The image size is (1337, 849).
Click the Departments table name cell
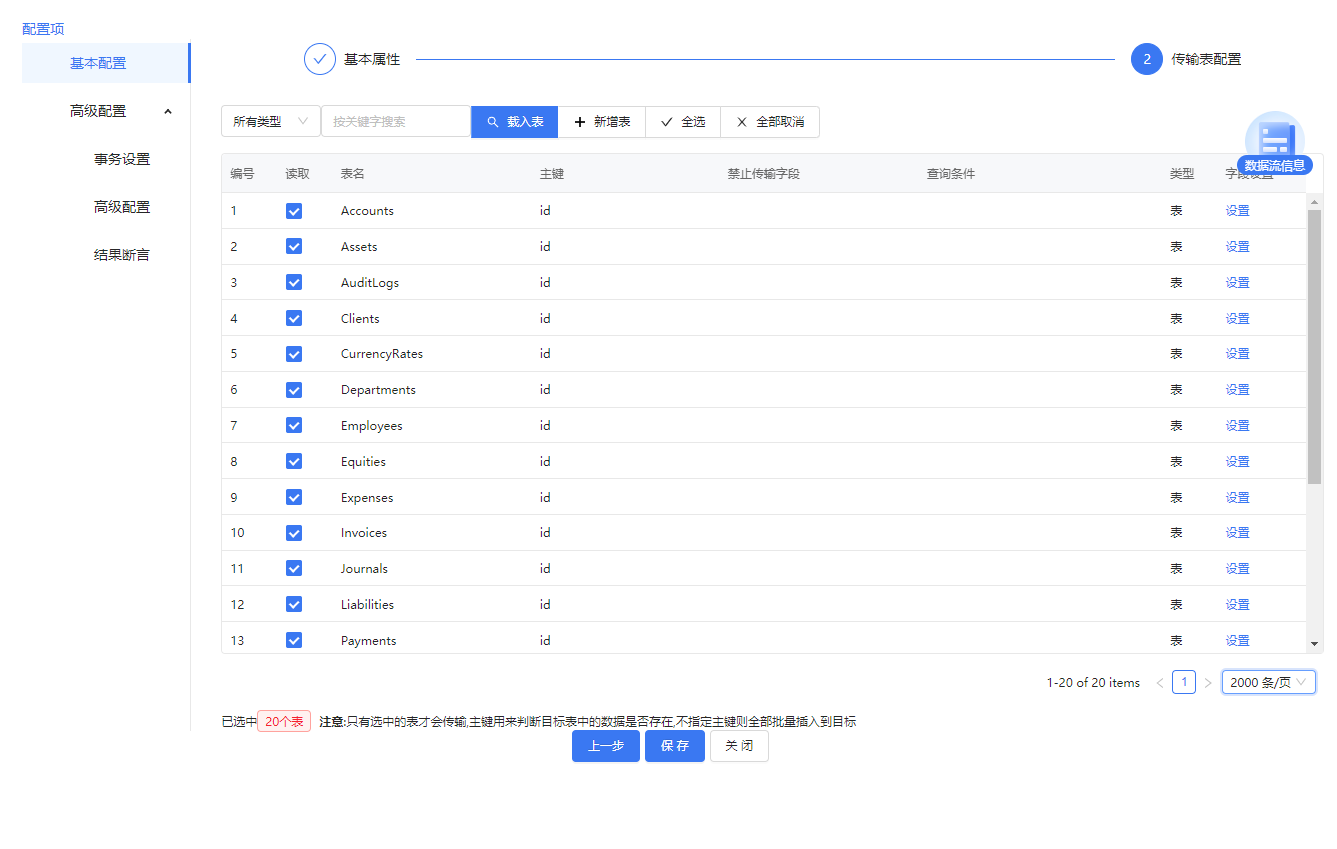(x=378, y=390)
